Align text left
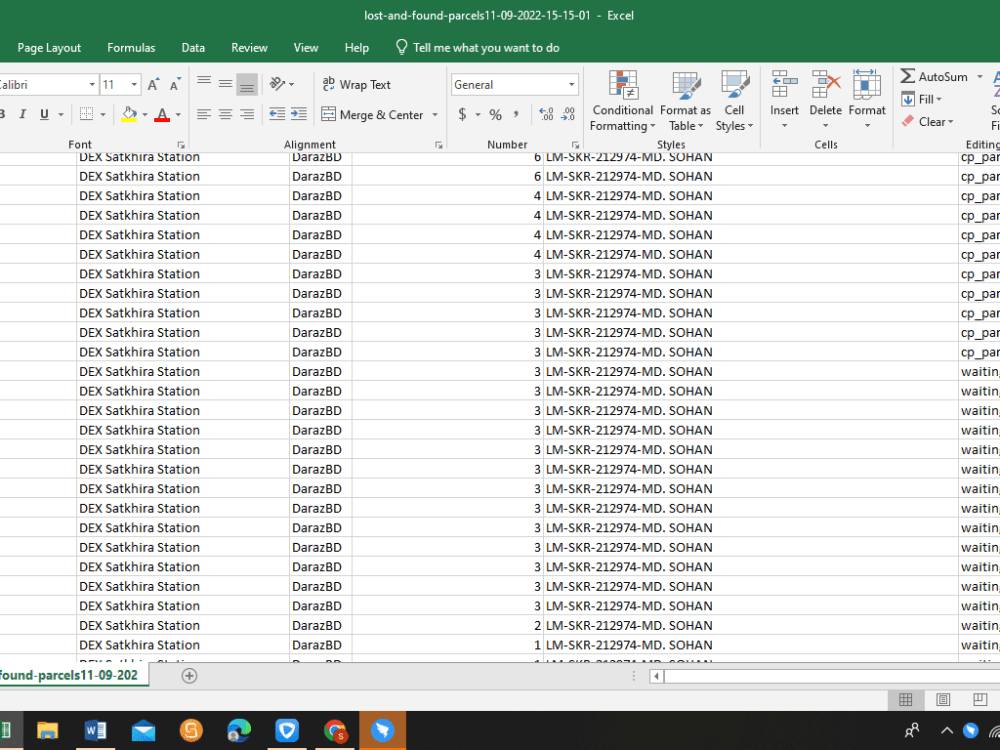This screenshot has width=1000, height=750. tap(204, 114)
